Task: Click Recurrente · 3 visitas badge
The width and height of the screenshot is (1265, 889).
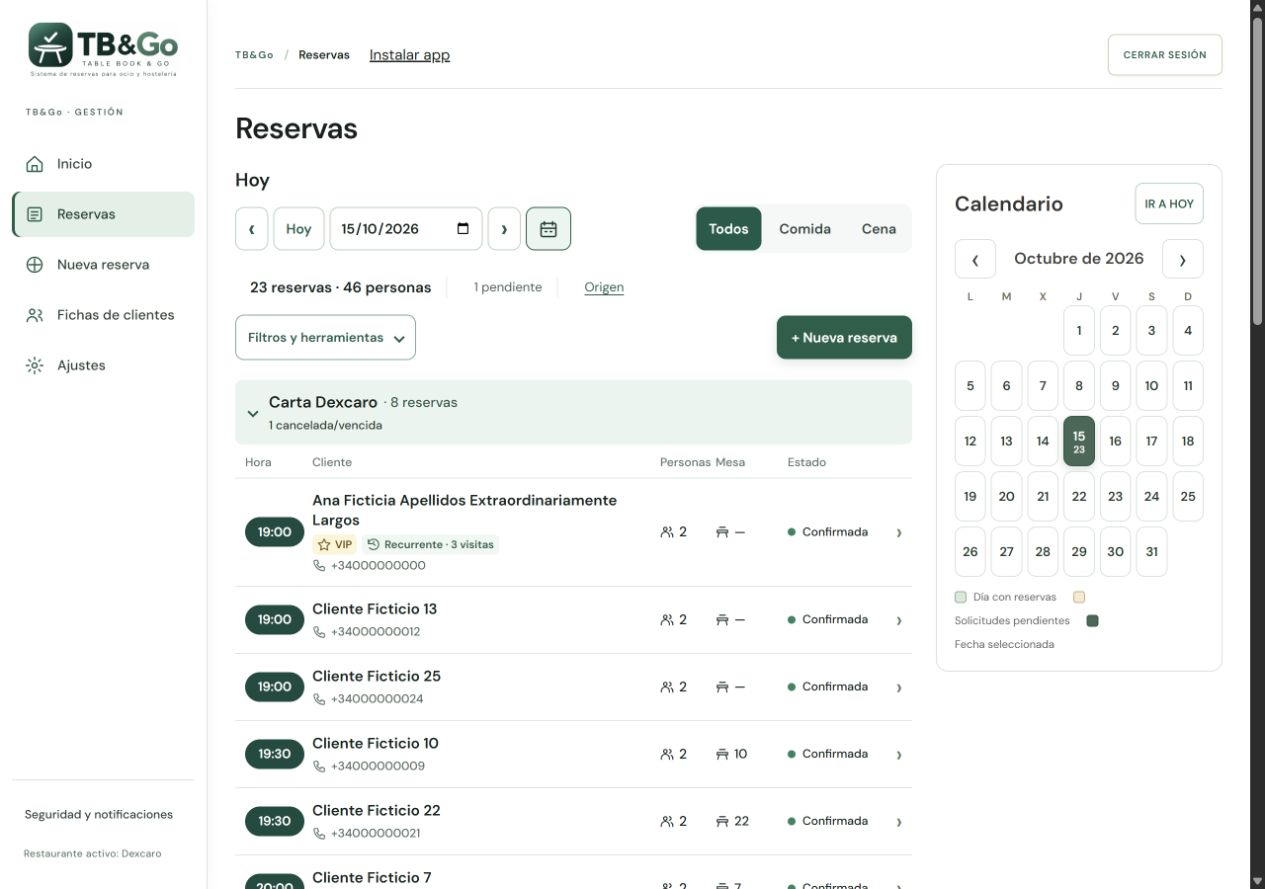Action: (x=430, y=545)
